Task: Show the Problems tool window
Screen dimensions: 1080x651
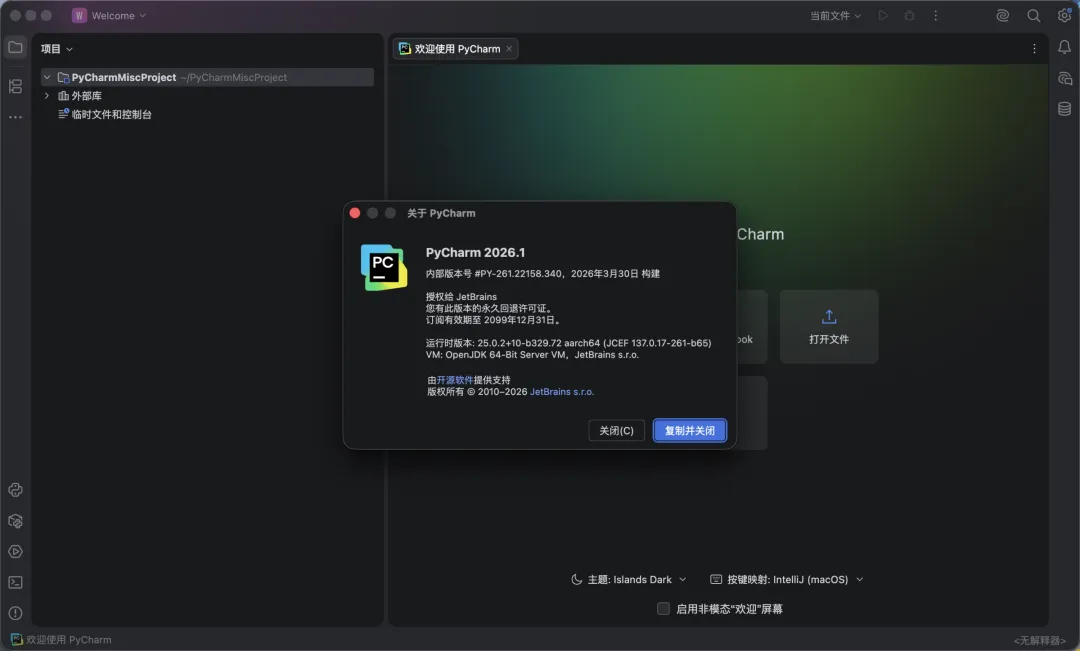Action: tap(15, 613)
